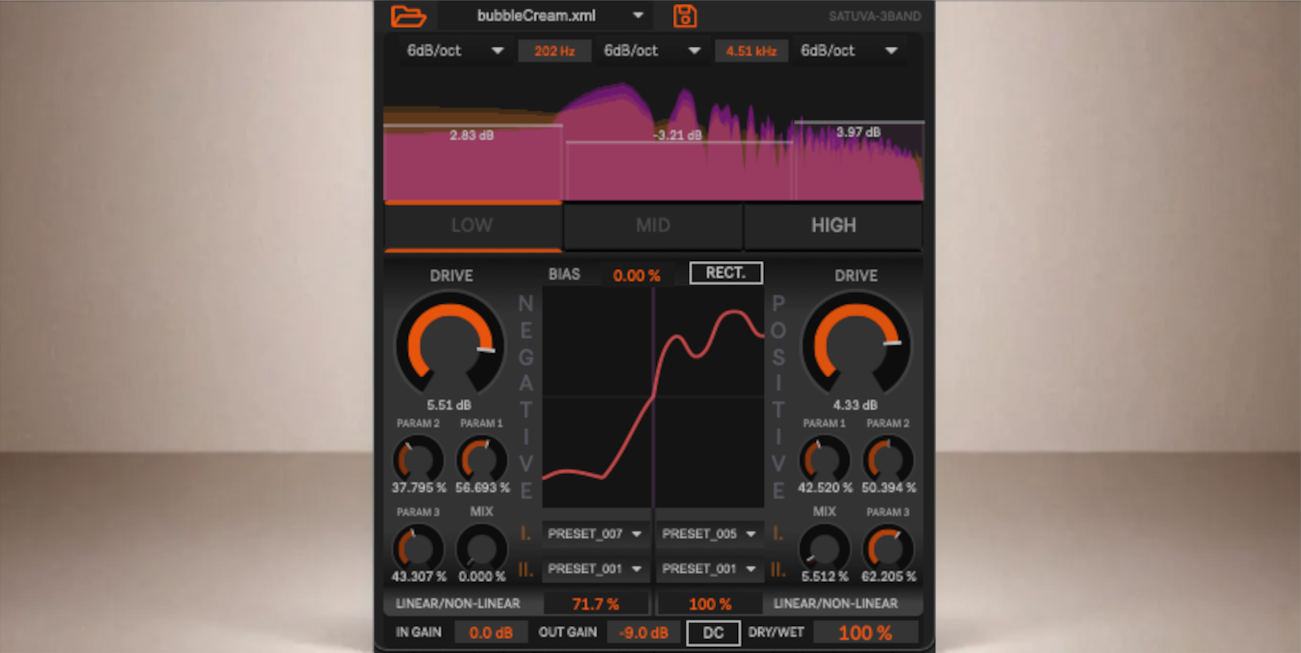Toggle the DC filter button
The image size is (1301, 653).
click(713, 632)
